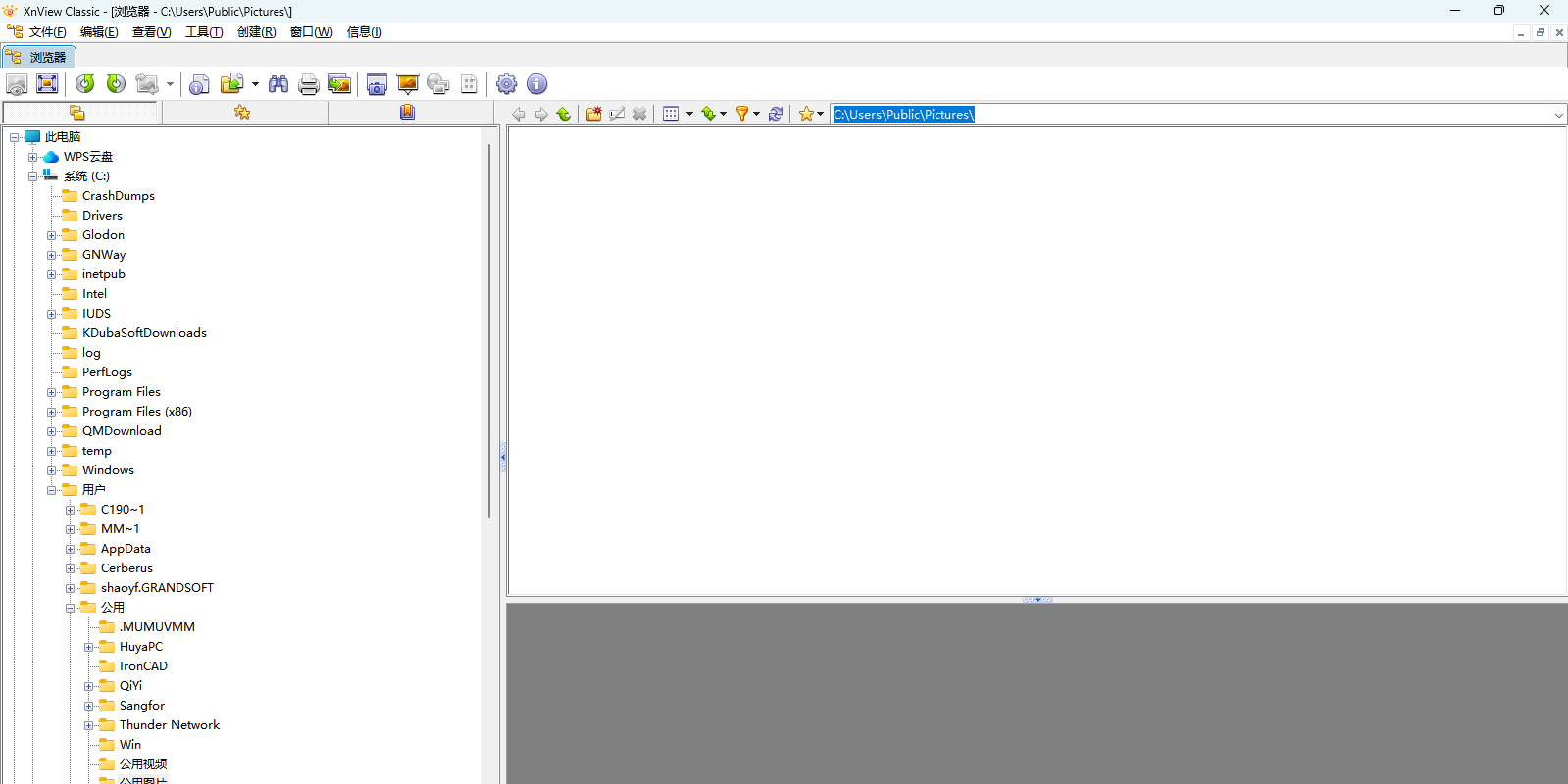Click the folder tree vertical scrollbar
The width and height of the screenshot is (1568, 784).
[488, 332]
